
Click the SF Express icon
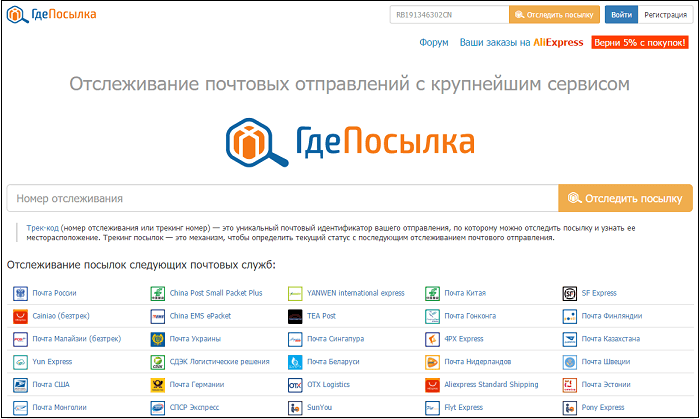tap(570, 293)
